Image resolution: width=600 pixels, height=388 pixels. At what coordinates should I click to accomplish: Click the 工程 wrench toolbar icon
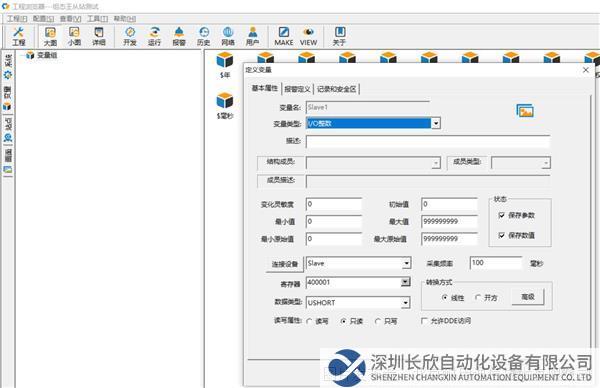[x=18, y=37]
